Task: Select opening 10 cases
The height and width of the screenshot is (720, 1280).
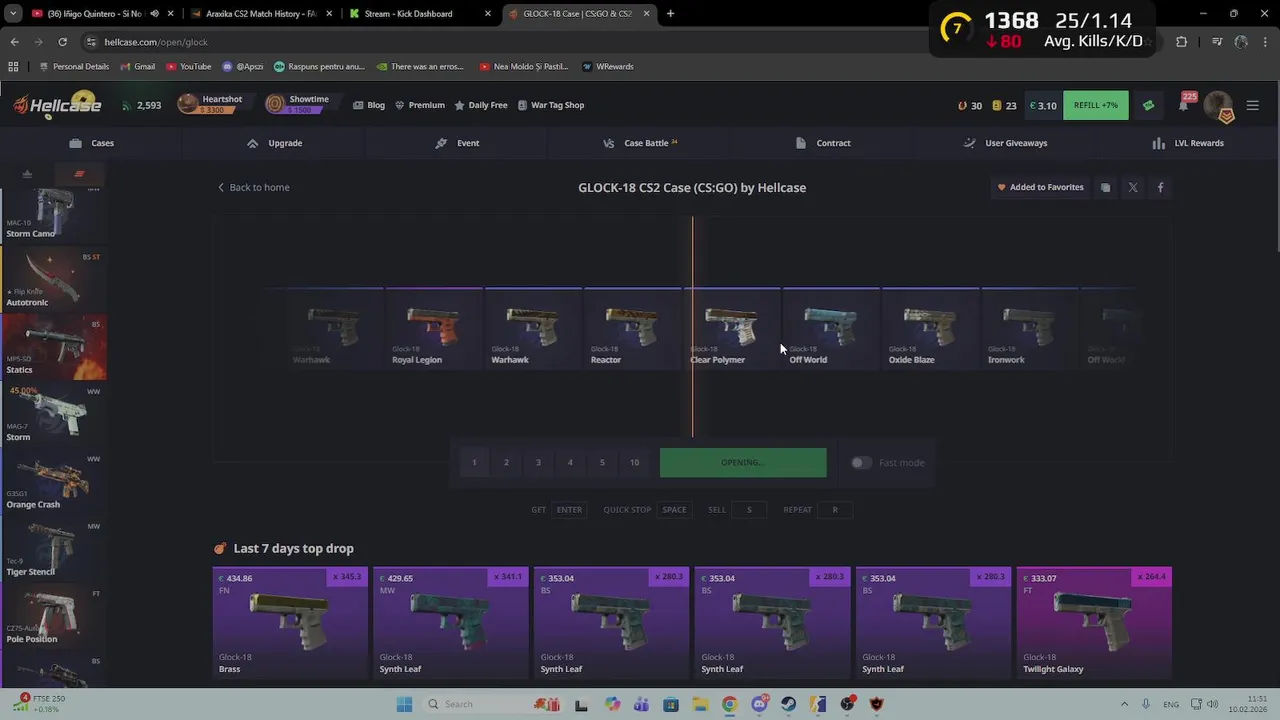Action: [634, 462]
